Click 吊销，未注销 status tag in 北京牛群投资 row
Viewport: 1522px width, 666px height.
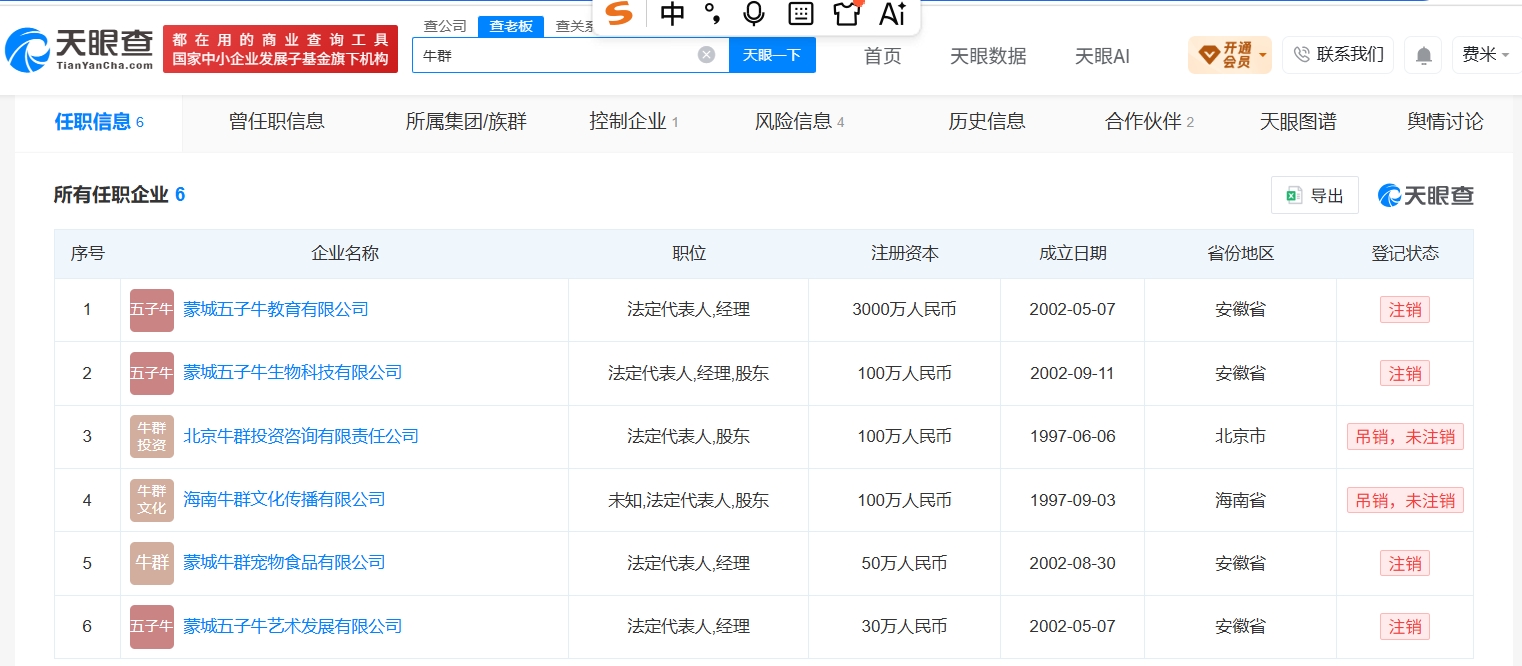coord(1405,436)
